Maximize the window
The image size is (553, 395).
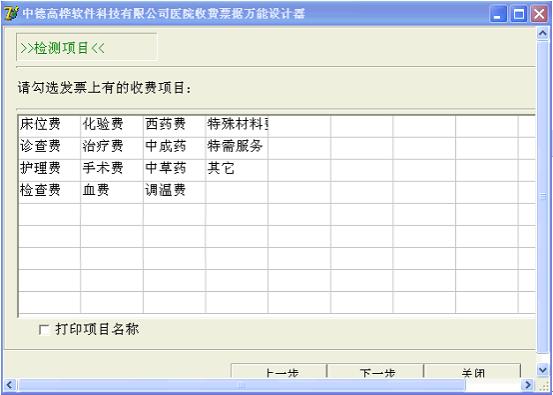519,14
